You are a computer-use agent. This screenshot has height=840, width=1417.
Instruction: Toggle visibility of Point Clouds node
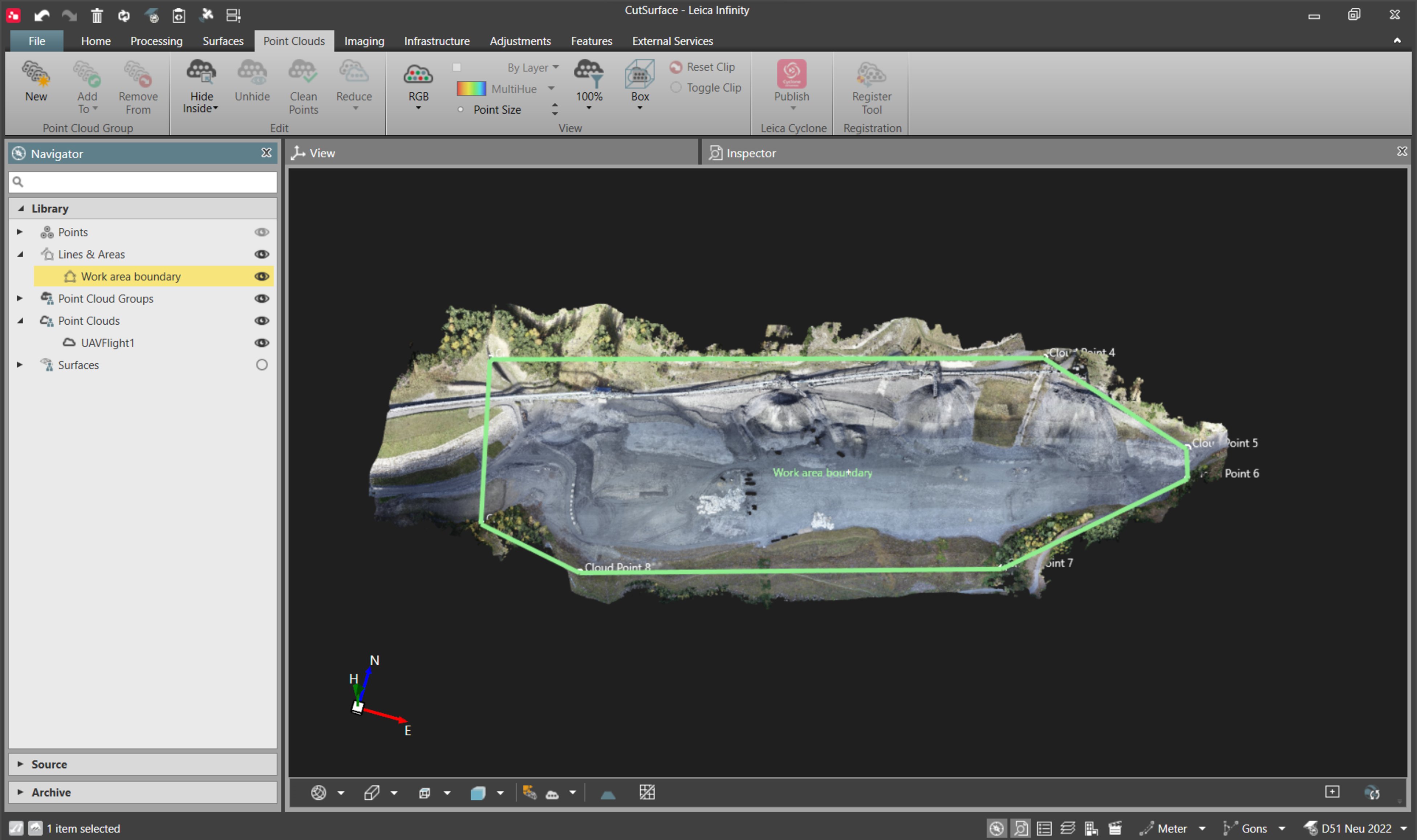261,320
